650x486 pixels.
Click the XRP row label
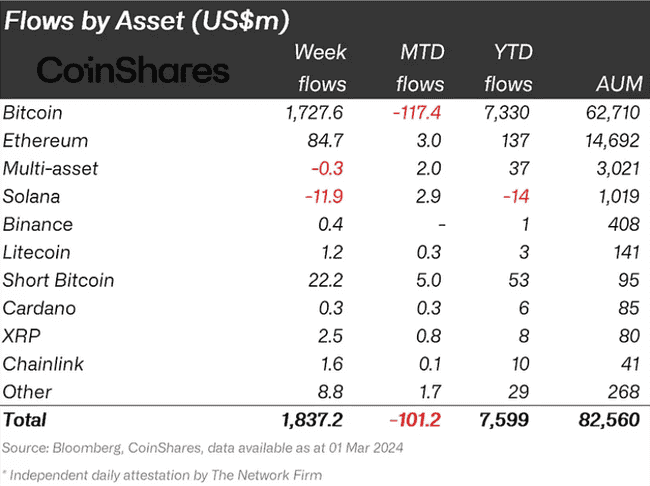[24, 336]
